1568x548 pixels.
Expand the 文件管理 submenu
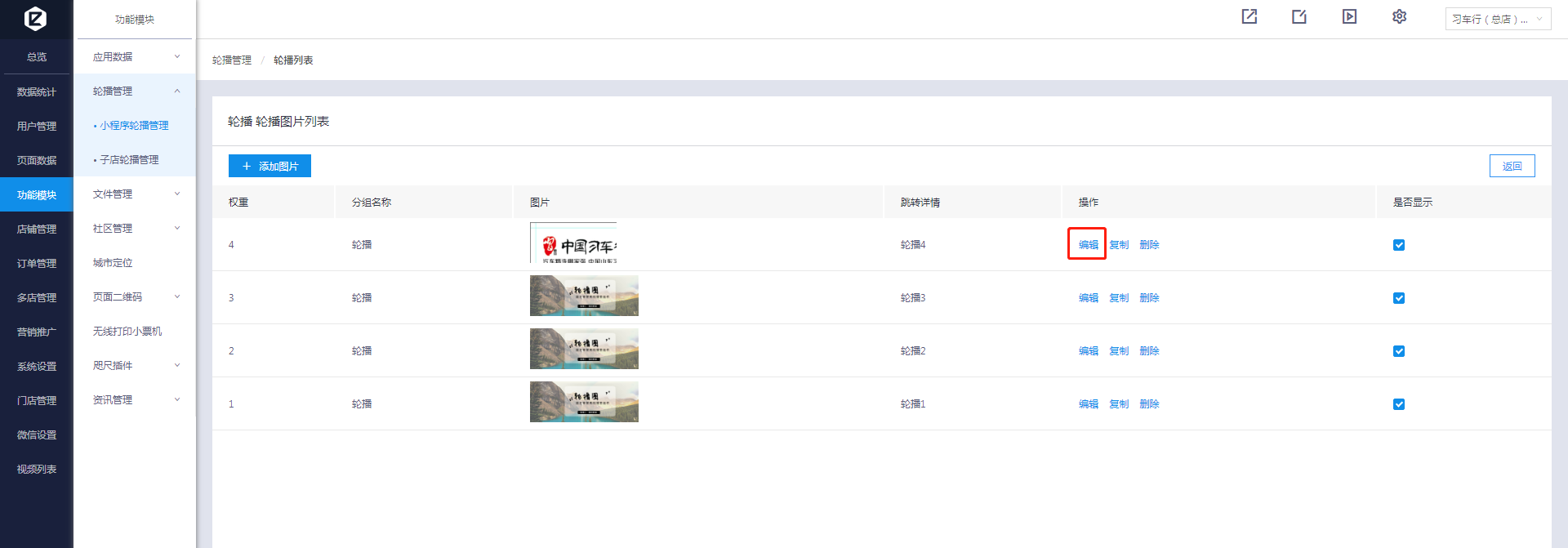(x=135, y=194)
